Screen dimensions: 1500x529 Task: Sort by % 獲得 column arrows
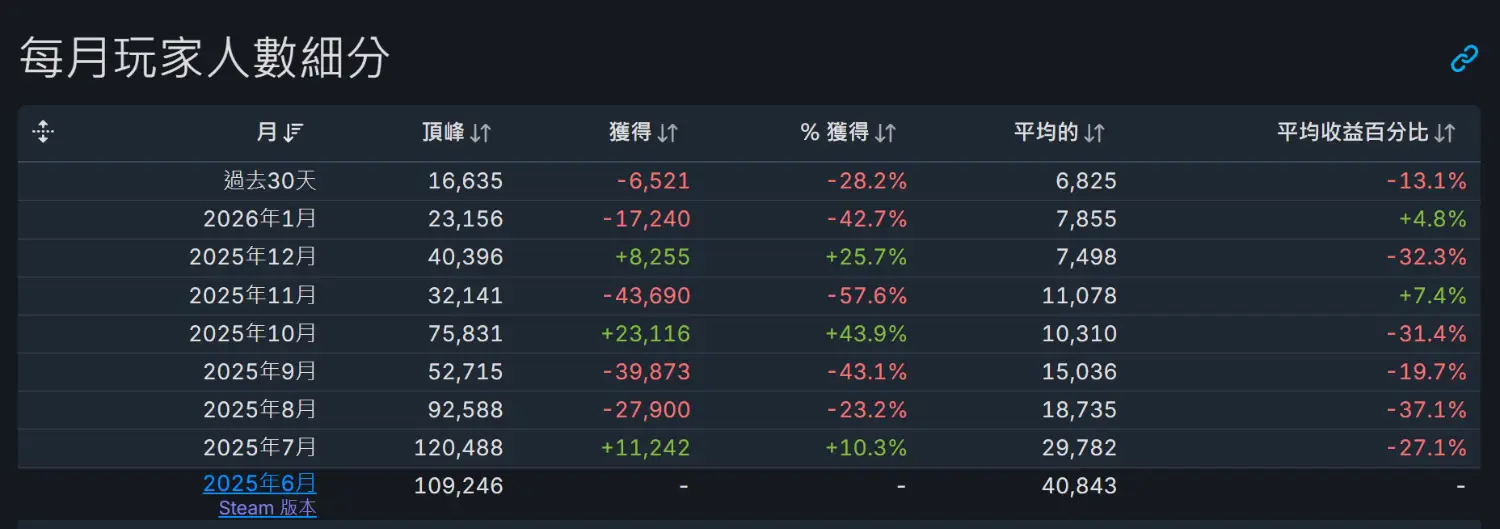click(x=885, y=133)
